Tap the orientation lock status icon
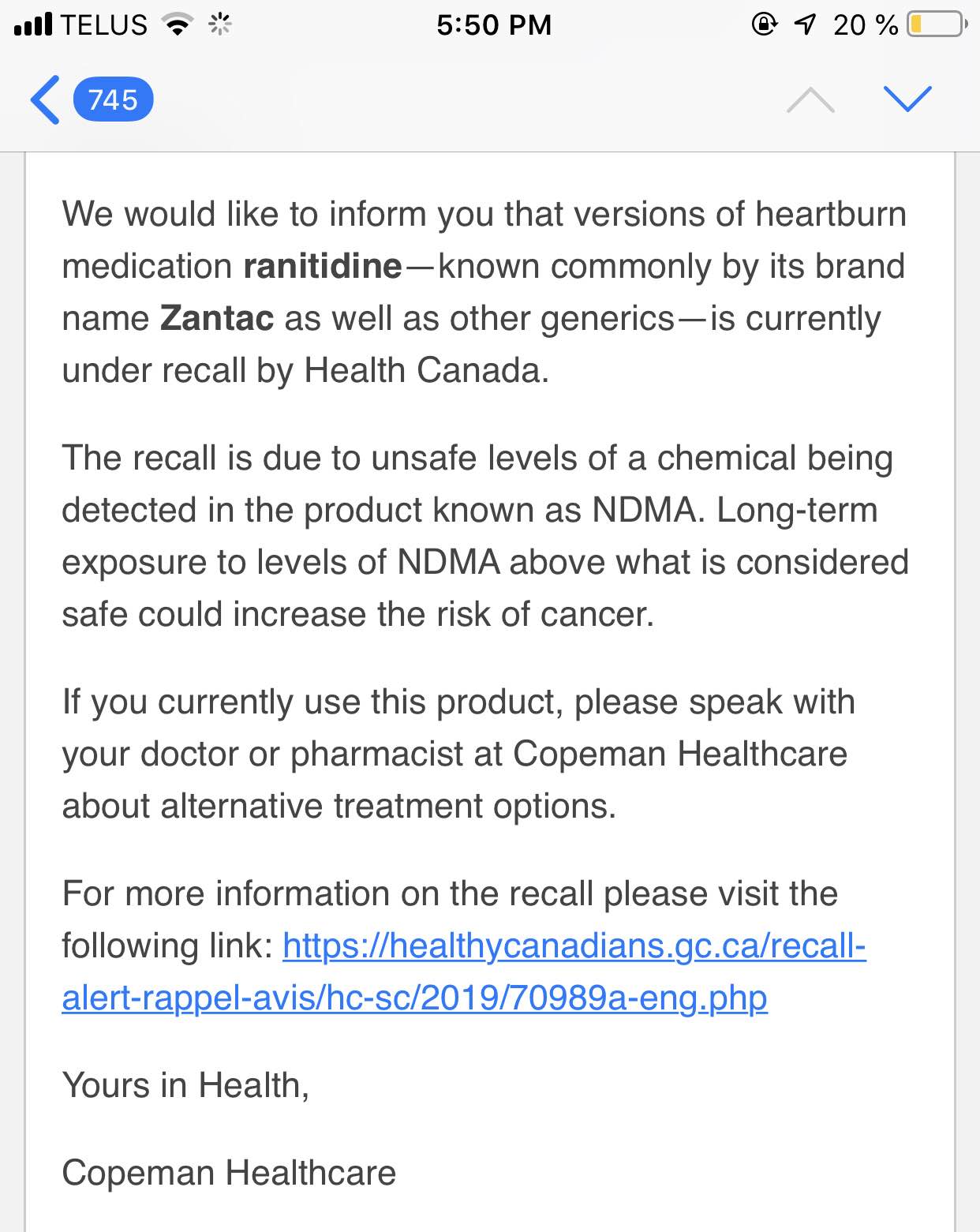Viewport: 980px width, 1232px height. click(x=764, y=24)
